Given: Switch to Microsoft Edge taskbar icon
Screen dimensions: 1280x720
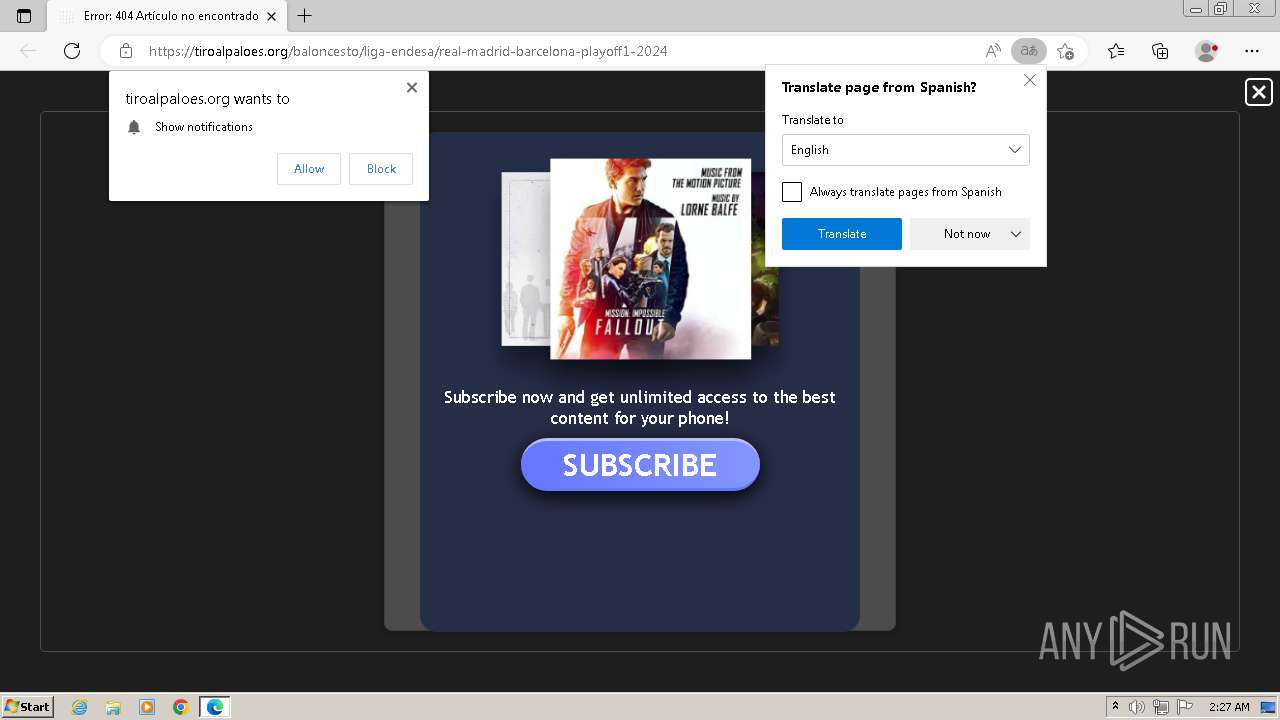Looking at the screenshot, I should (215, 707).
